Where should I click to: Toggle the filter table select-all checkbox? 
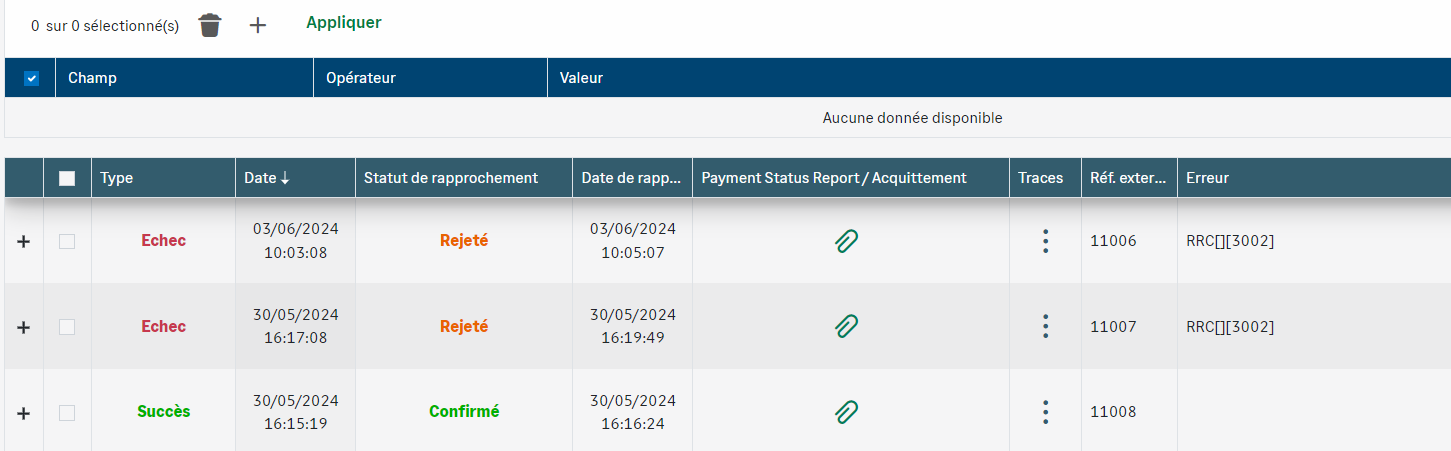[x=31, y=78]
